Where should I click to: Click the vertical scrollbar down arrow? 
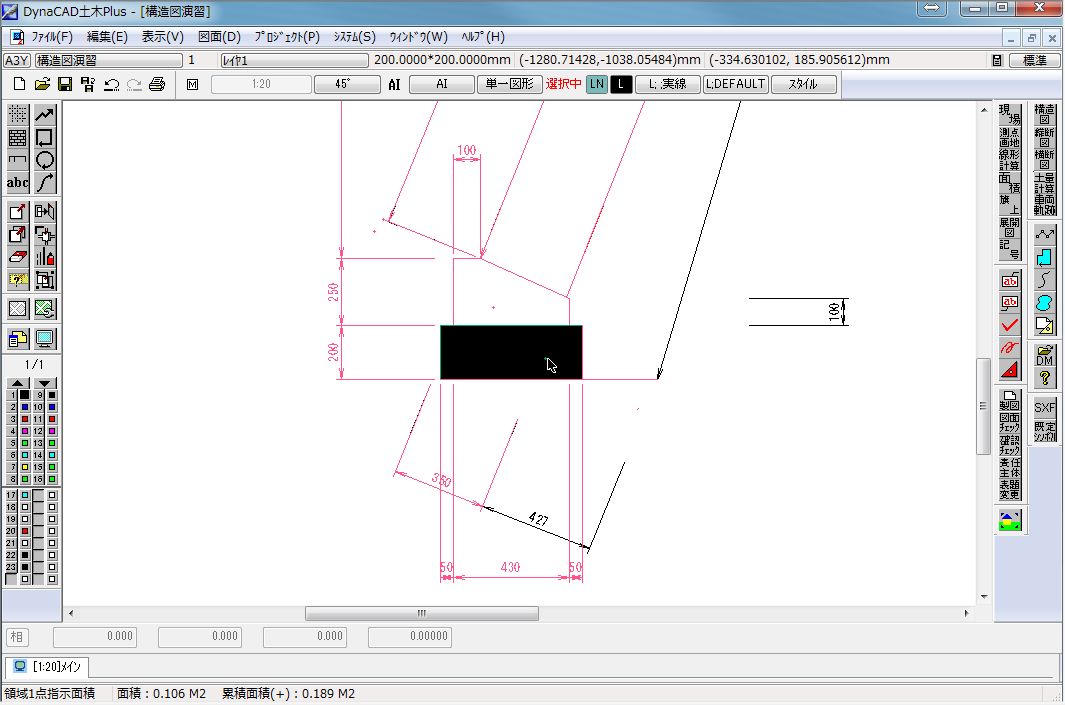983,597
